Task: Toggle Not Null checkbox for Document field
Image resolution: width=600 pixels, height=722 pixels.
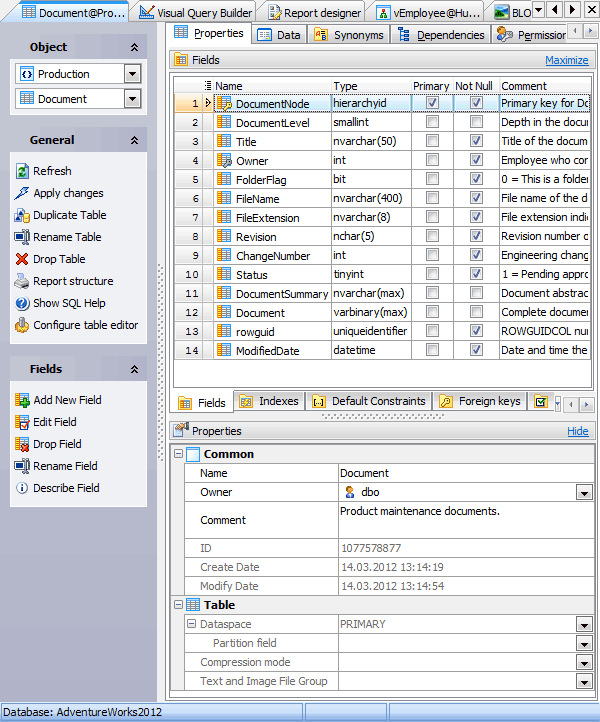Action: tap(476, 312)
